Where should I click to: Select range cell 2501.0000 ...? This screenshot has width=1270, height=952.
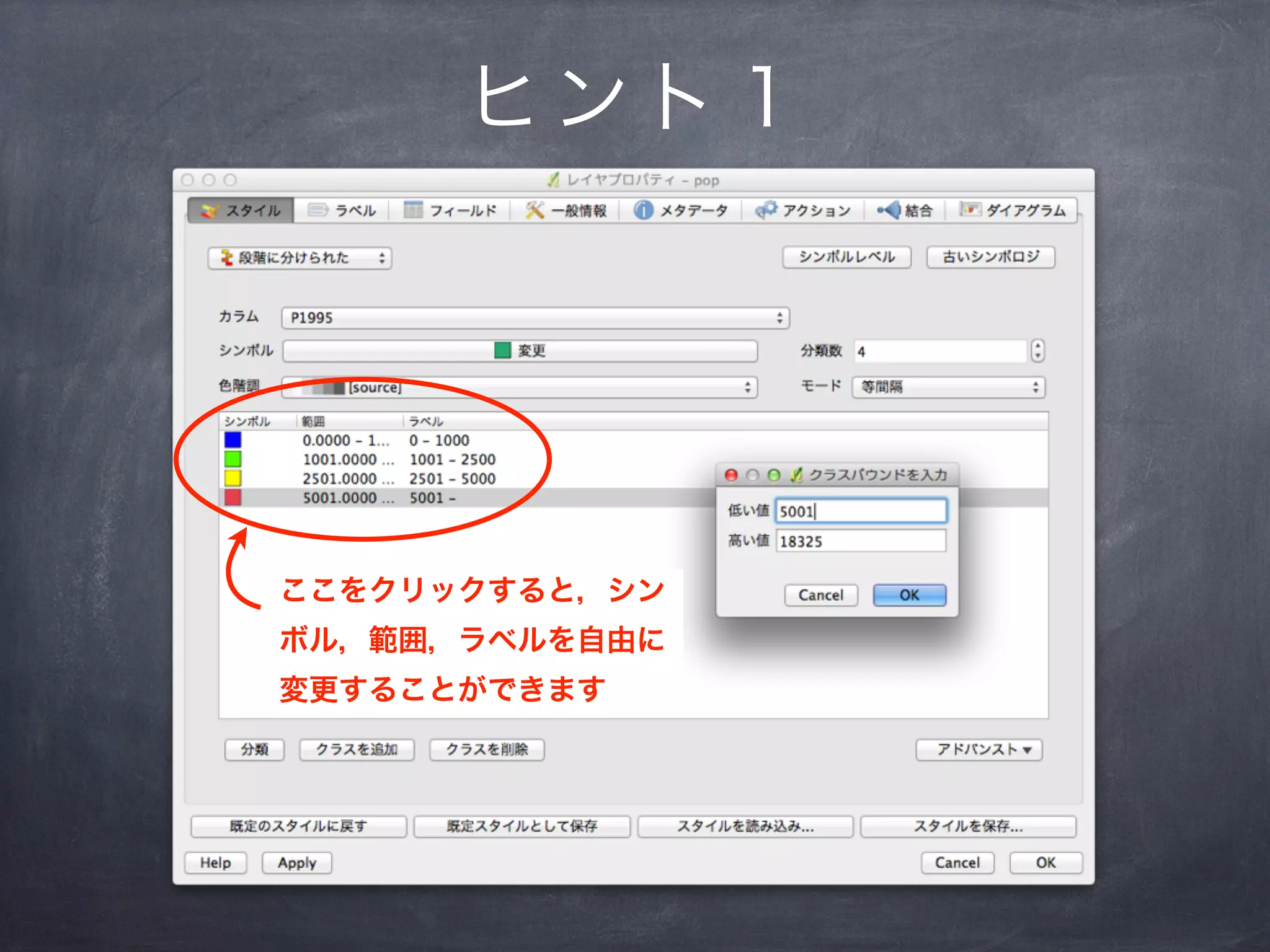point(348,479)
